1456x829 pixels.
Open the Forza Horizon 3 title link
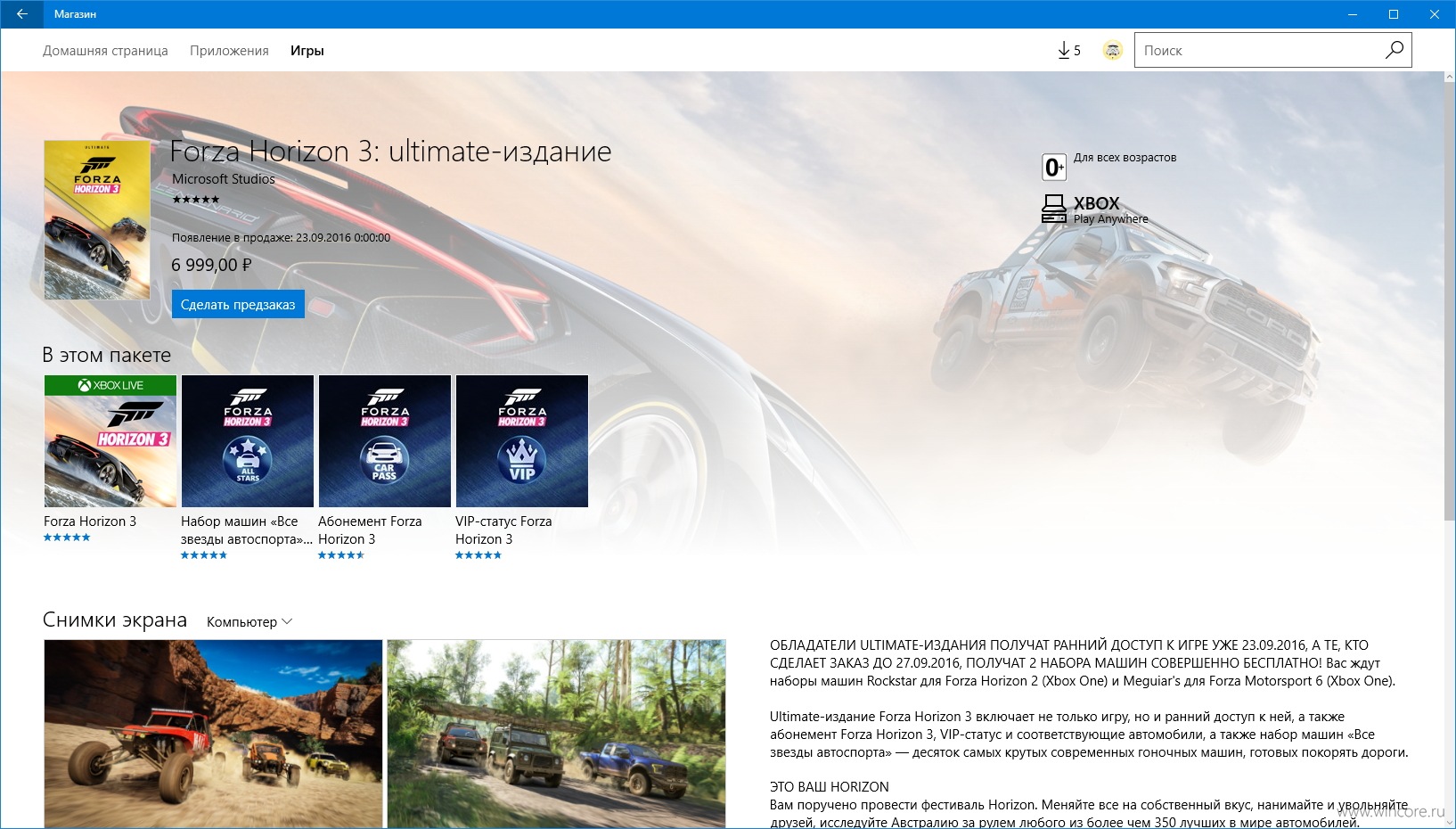tap(90, 521)
